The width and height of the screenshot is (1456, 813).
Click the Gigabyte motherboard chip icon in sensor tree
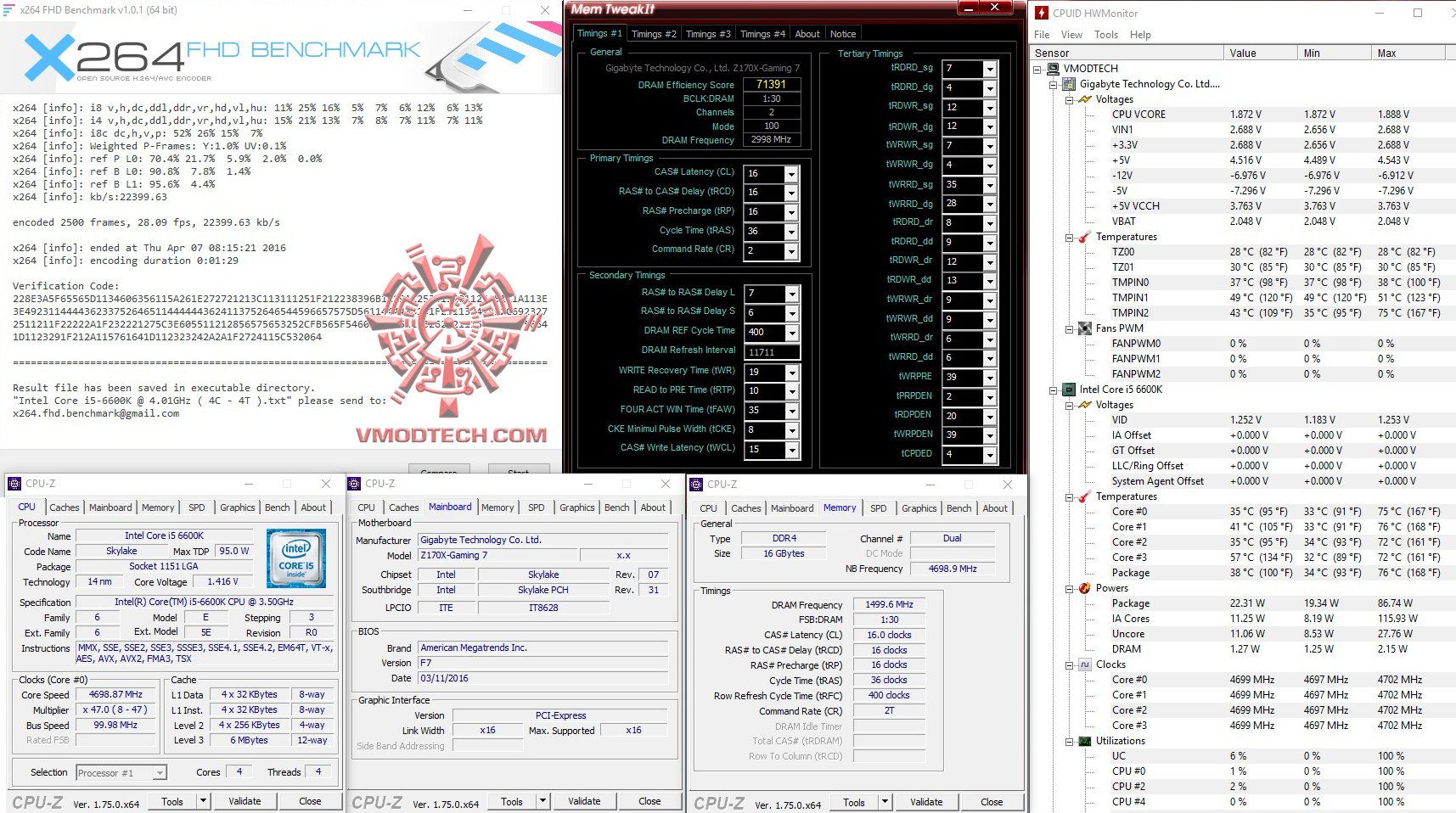point(1067,84)
